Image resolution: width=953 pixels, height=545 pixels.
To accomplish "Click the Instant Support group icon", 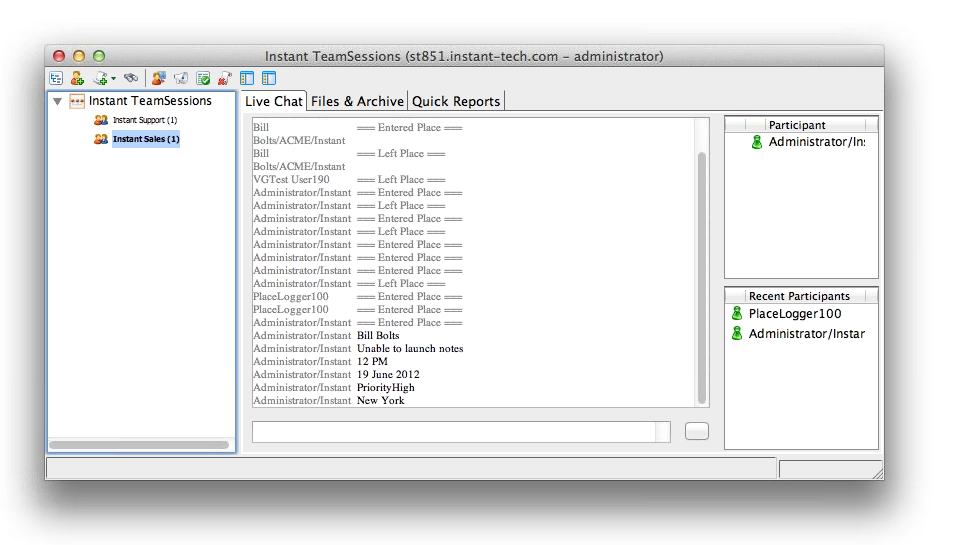I will point(101,120).
